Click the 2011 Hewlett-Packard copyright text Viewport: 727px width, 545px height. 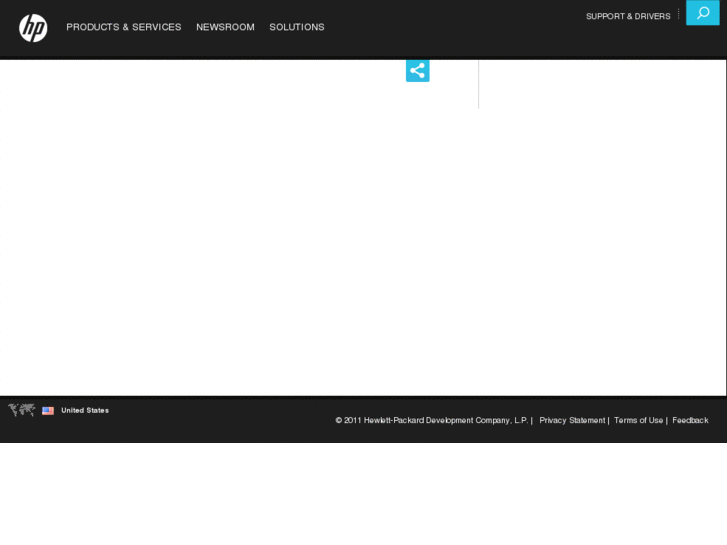432,420
